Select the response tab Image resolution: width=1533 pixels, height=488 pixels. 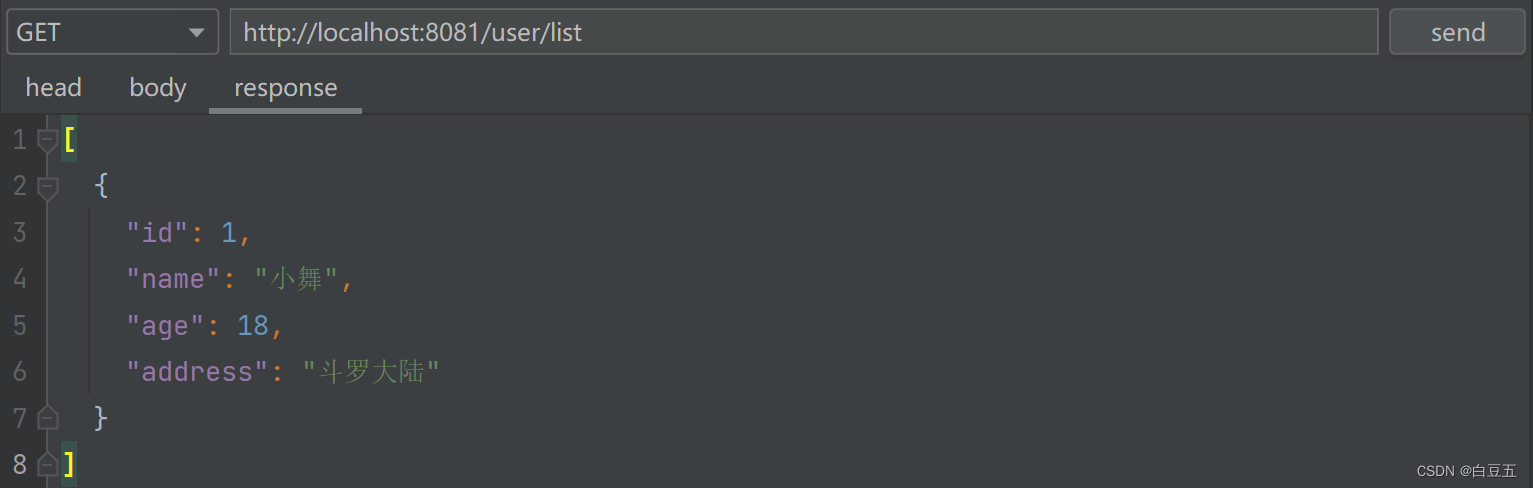tap(285, 88)
